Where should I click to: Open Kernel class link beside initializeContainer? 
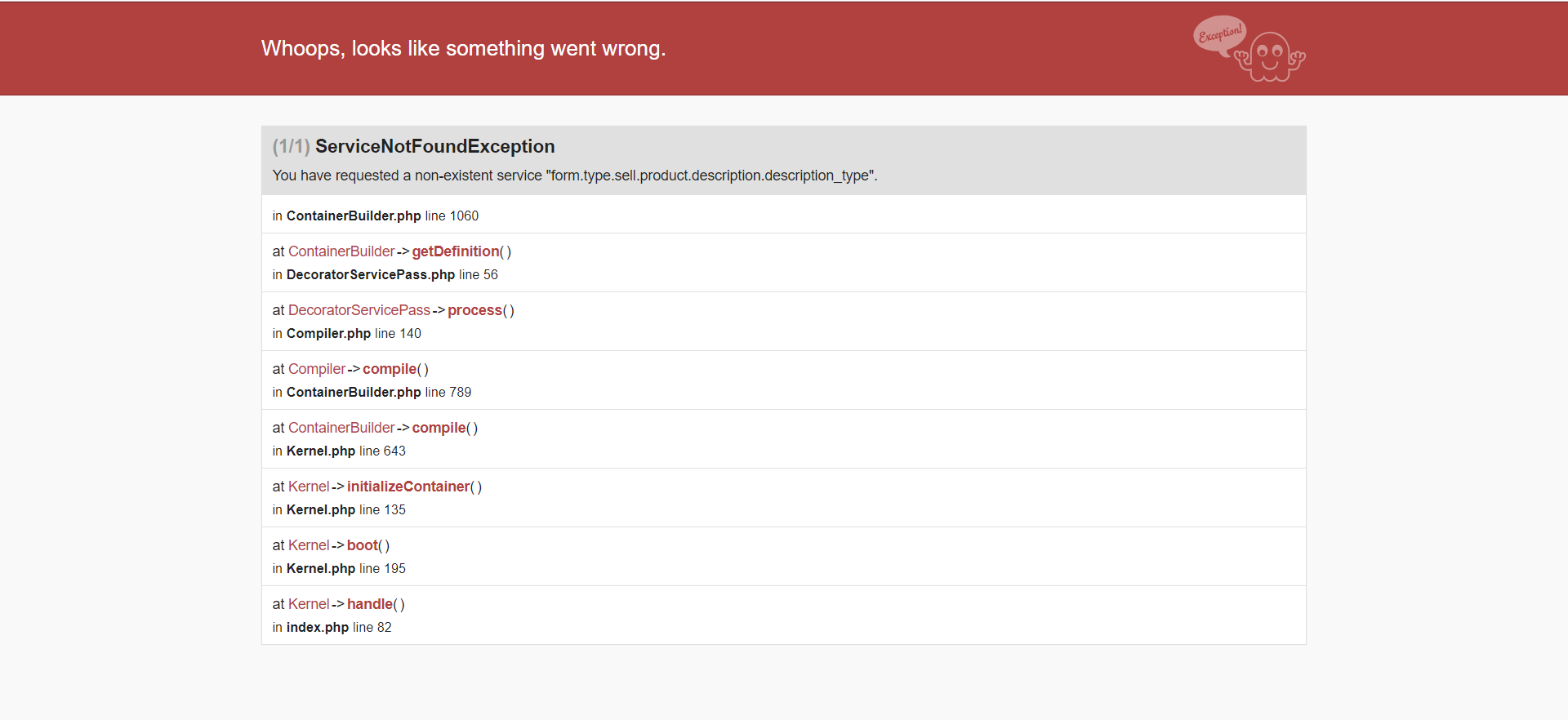(309, 487)
